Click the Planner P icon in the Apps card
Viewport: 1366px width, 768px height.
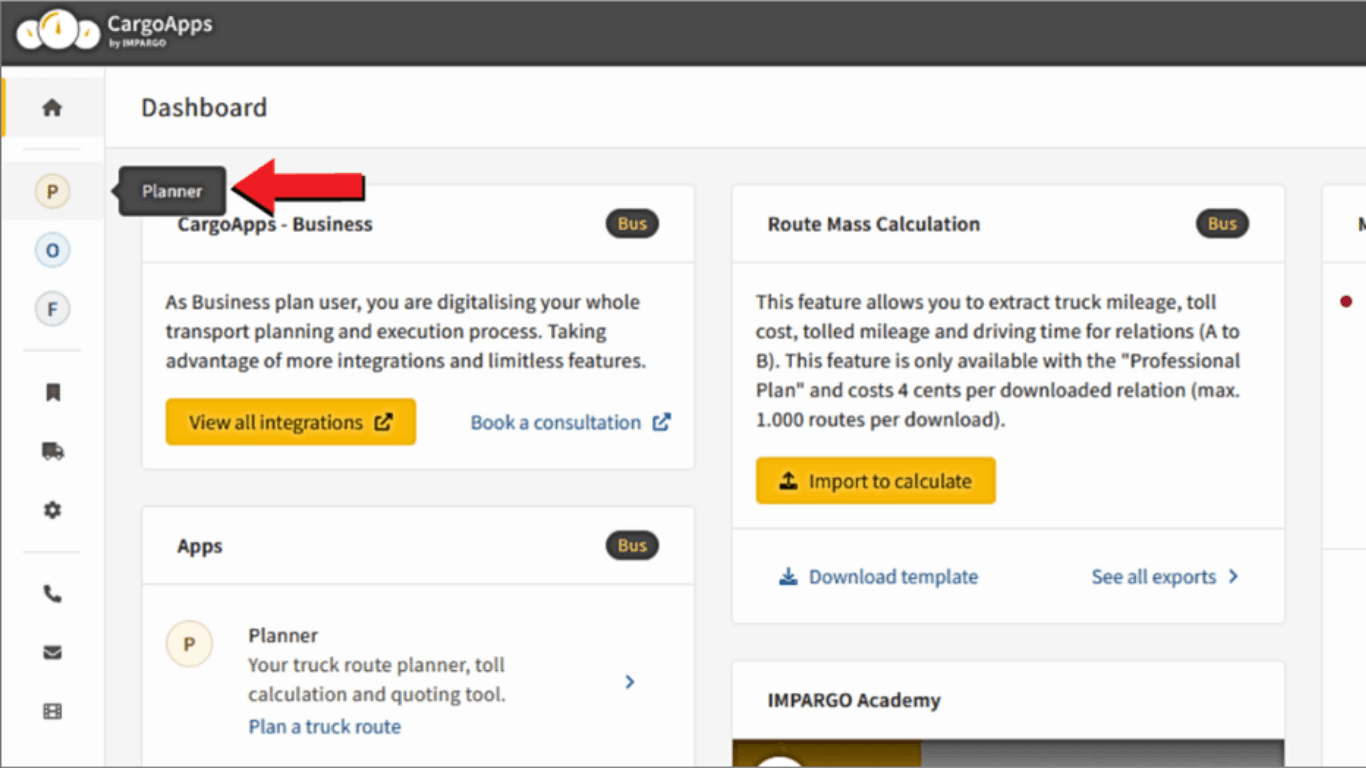(x=189, y=644)
